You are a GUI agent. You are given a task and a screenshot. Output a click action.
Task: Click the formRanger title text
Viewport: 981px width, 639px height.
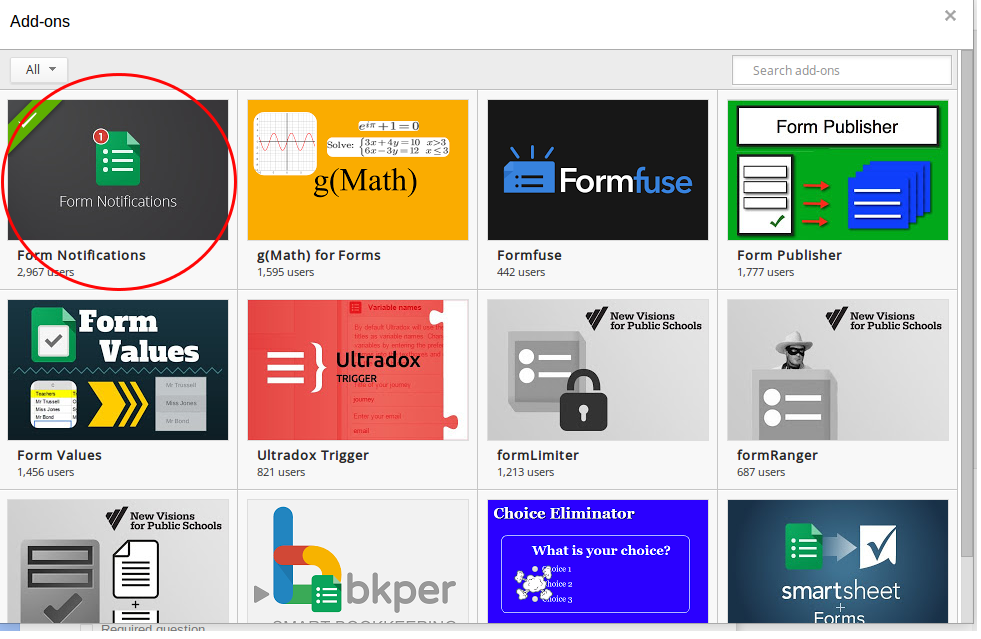[x=777, y=456]
